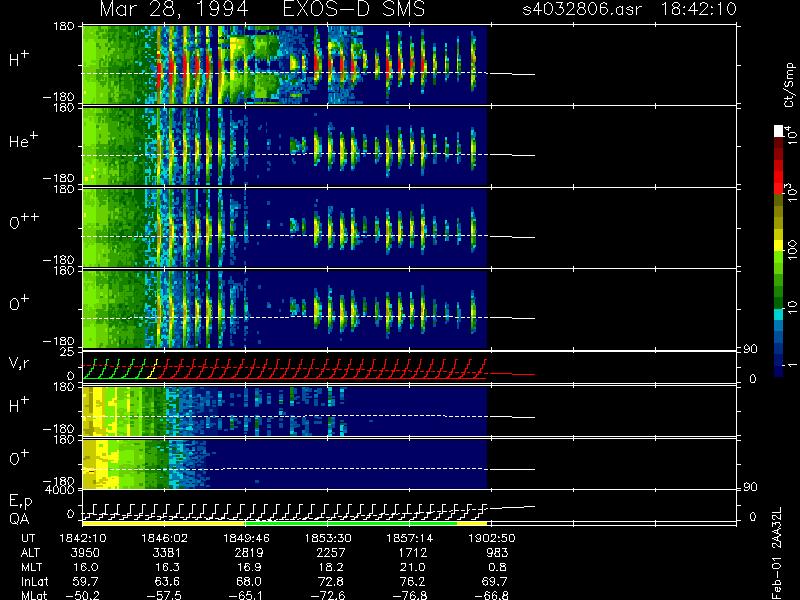Click ALT value '2257'
800x600 pixels.
click(x=331, y=553)
